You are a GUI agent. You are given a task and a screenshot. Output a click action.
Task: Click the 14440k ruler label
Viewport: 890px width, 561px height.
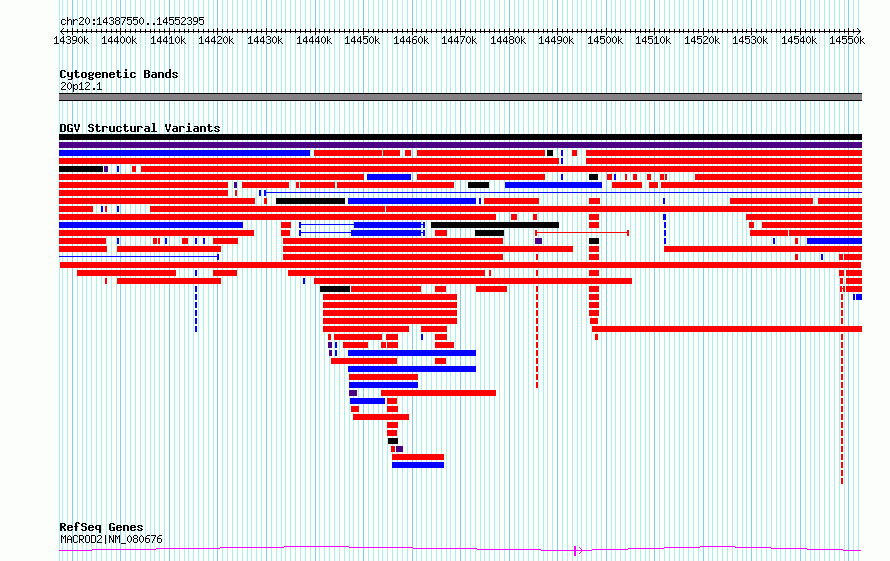pyautogui.click(x=314, y=40)
